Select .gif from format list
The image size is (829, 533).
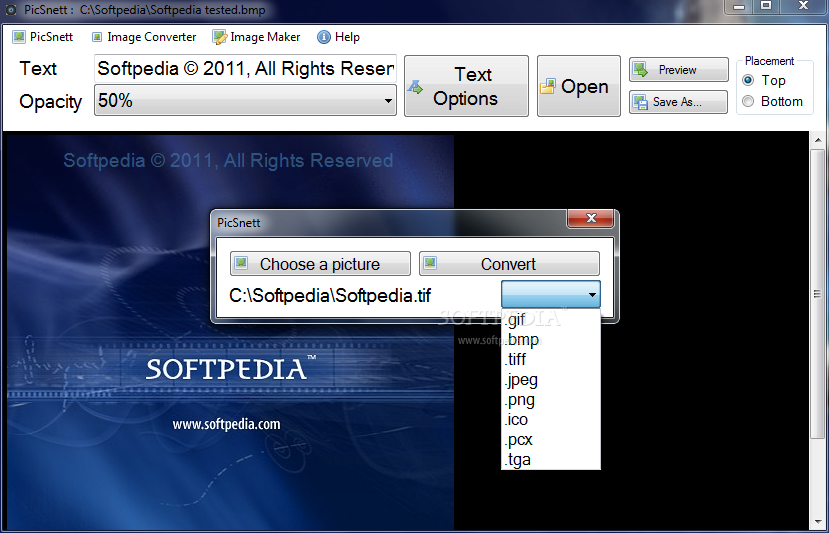point(551,320)
